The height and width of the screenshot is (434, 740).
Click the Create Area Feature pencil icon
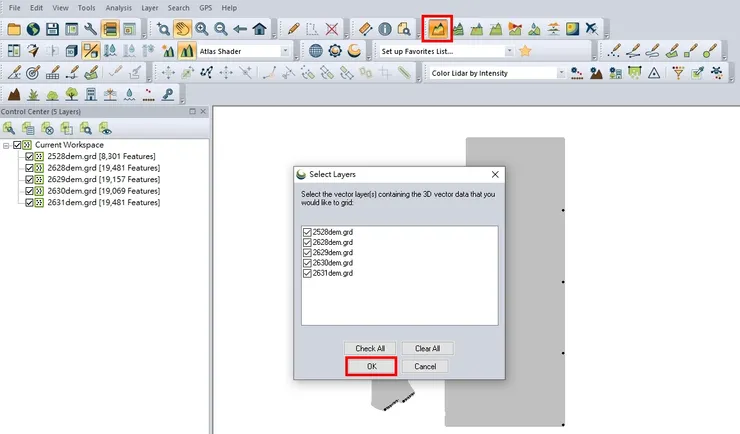pos(671,51)
